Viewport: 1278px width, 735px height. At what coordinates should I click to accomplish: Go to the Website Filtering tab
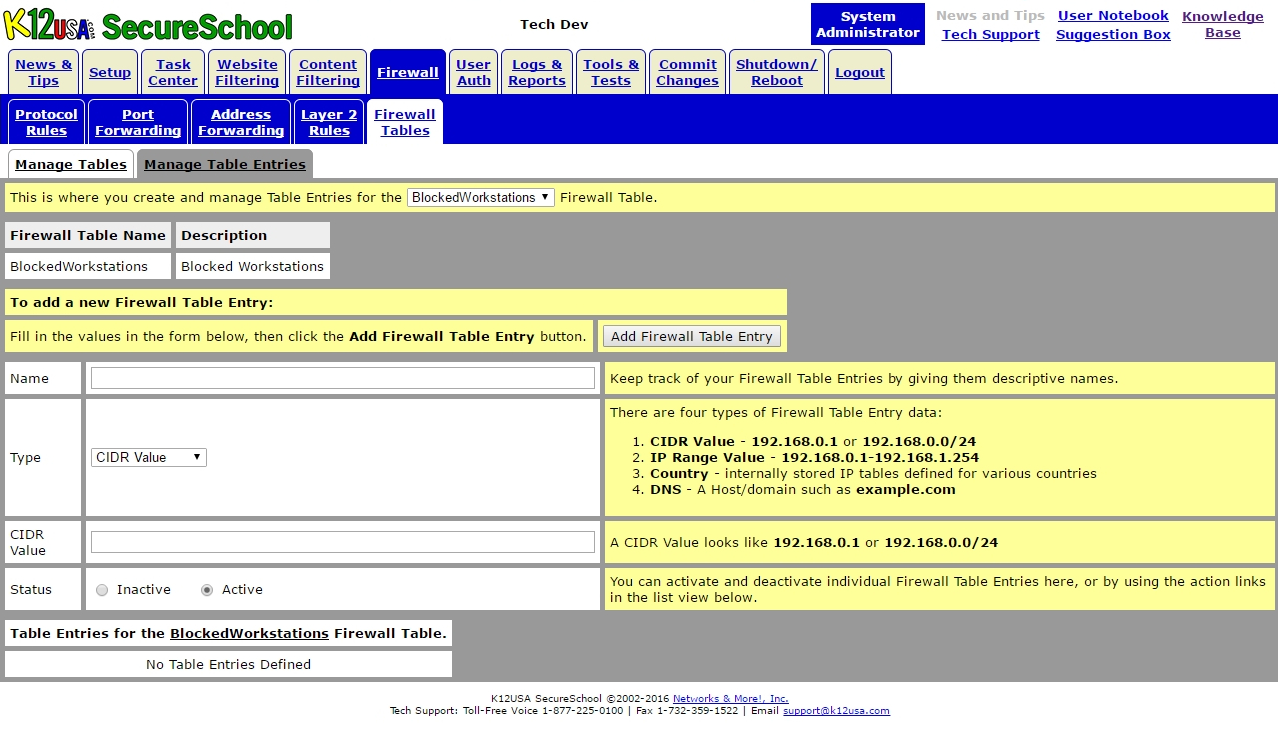(x=247, y=72)
